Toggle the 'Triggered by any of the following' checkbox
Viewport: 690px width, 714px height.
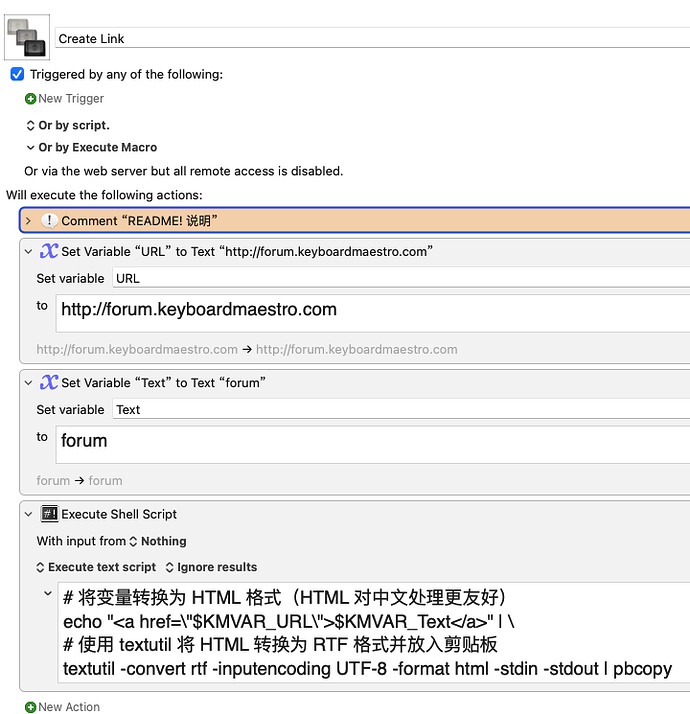17,74
